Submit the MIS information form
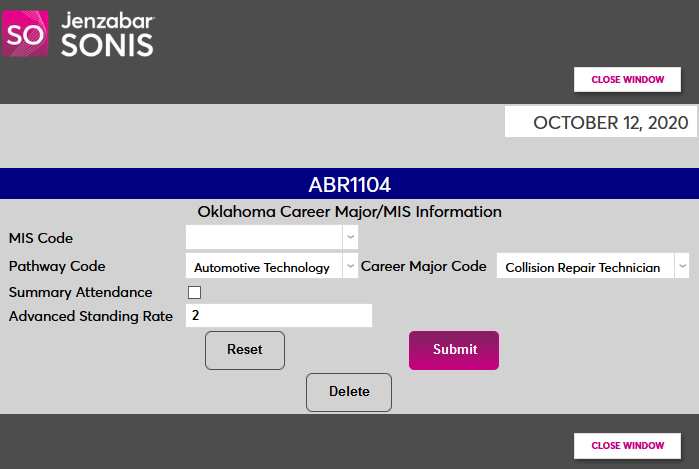699x469 pixels. (454, 350)
